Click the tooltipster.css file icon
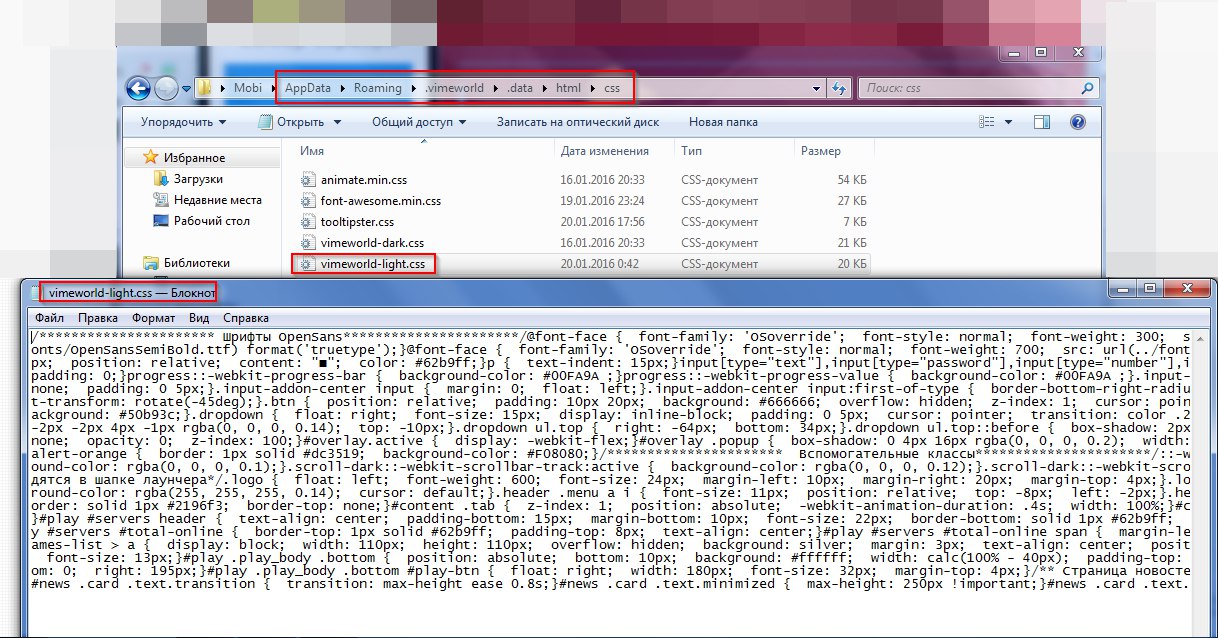The width and height of the screenshot is (1218, 638). click(x=308, y=222)
